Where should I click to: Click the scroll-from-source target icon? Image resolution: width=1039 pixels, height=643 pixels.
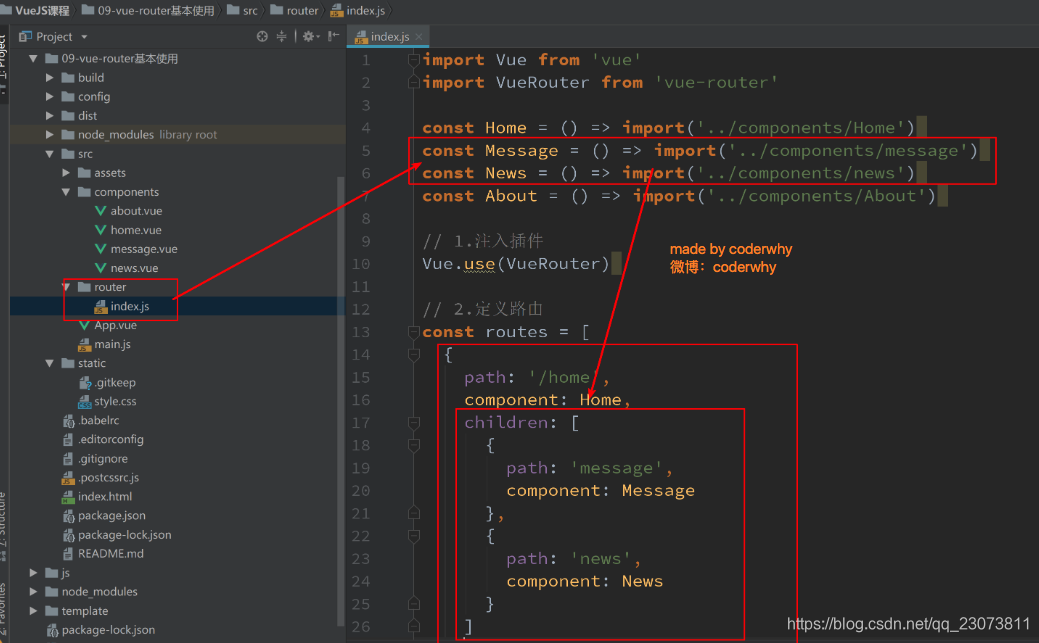click(x=262, y=36)
